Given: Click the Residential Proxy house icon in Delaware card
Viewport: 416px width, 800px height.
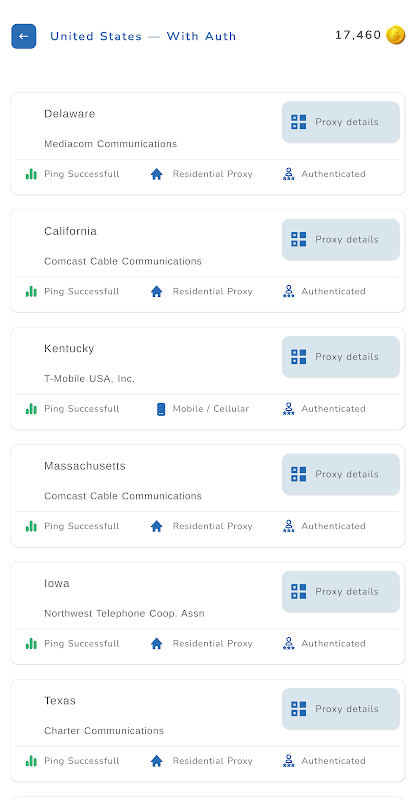Looking at the screenshot, I should pyautogui.click(x=157, y=174).
